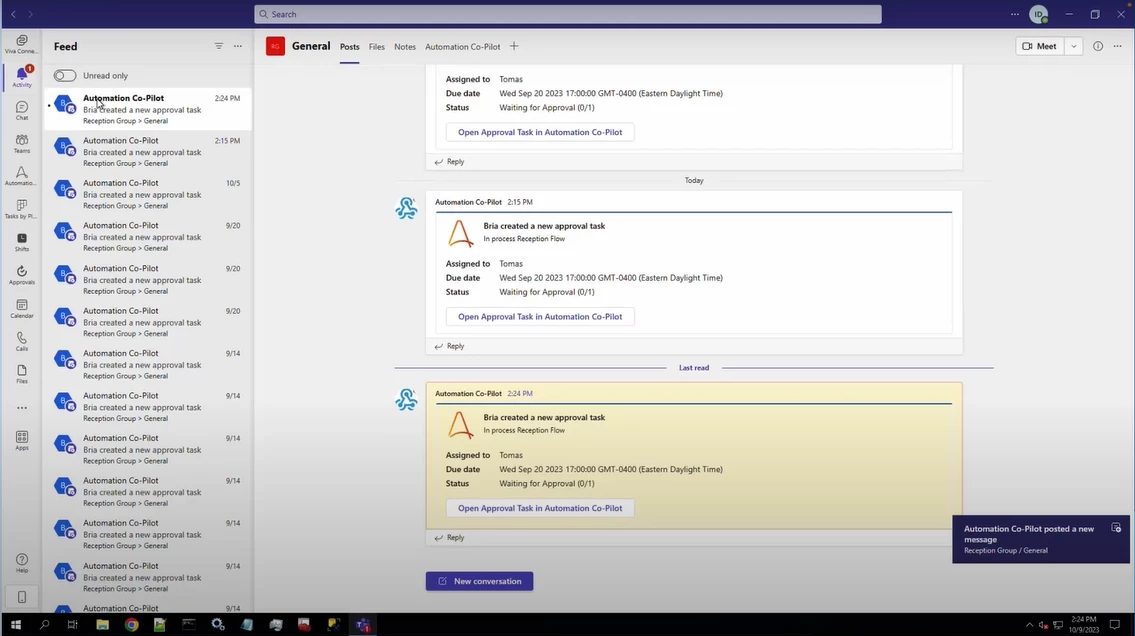Click the 'Last read' divider label
This screenshot has width=1135, height=636.
click(x=693, y=368)
